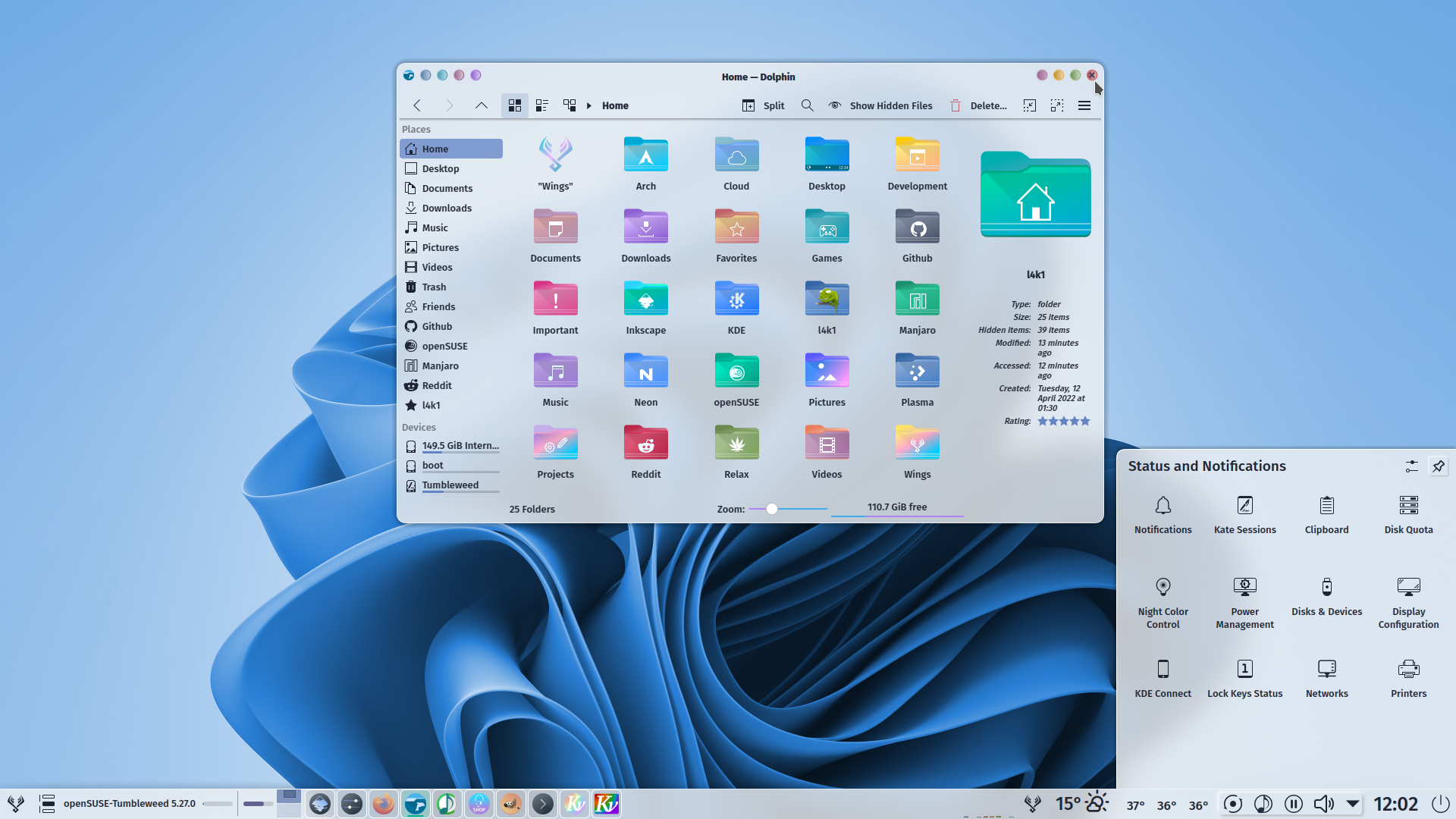Click the zoom slider handle

[771, 509]
